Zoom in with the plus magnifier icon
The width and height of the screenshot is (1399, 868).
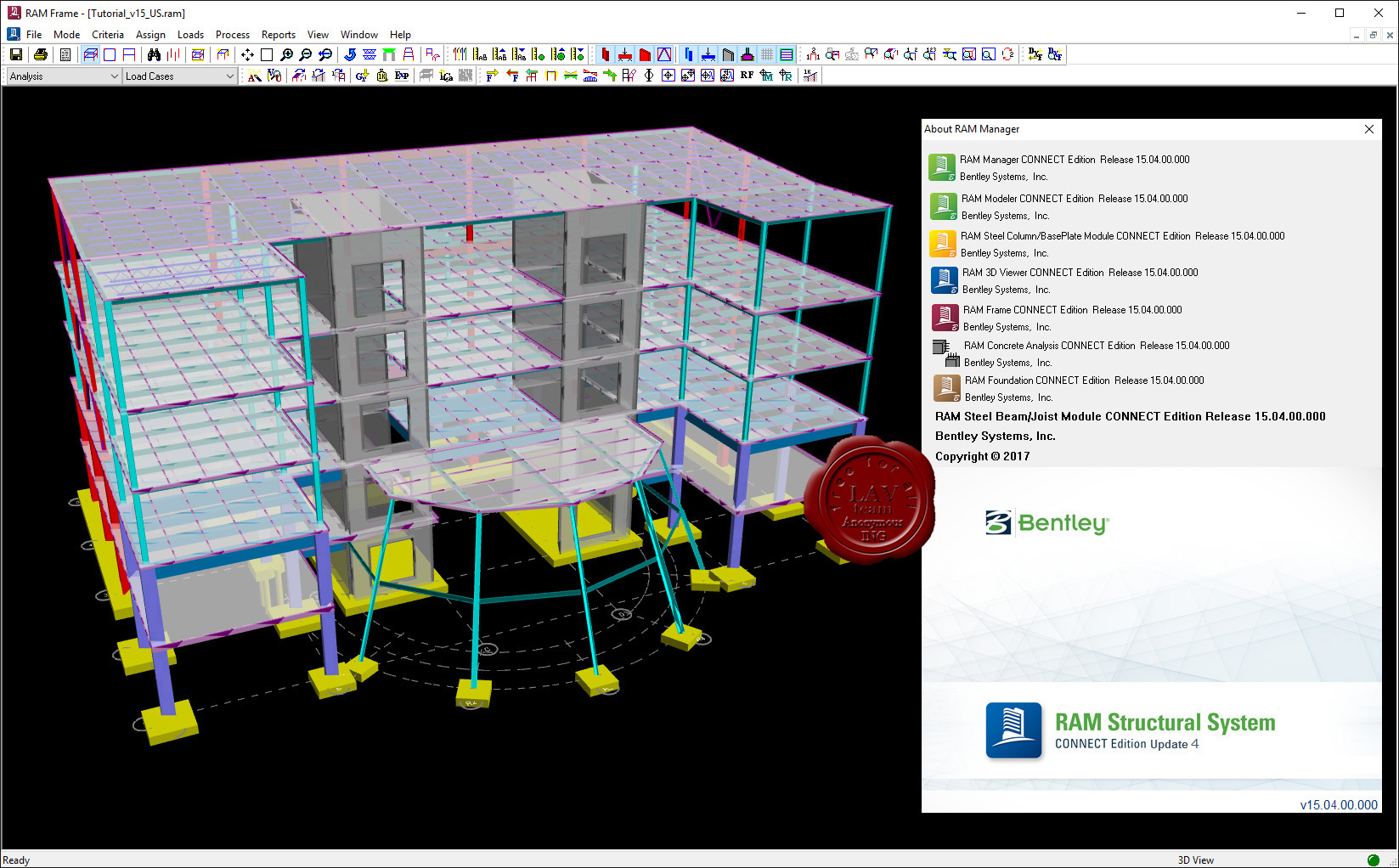click(x=286, y=54)
